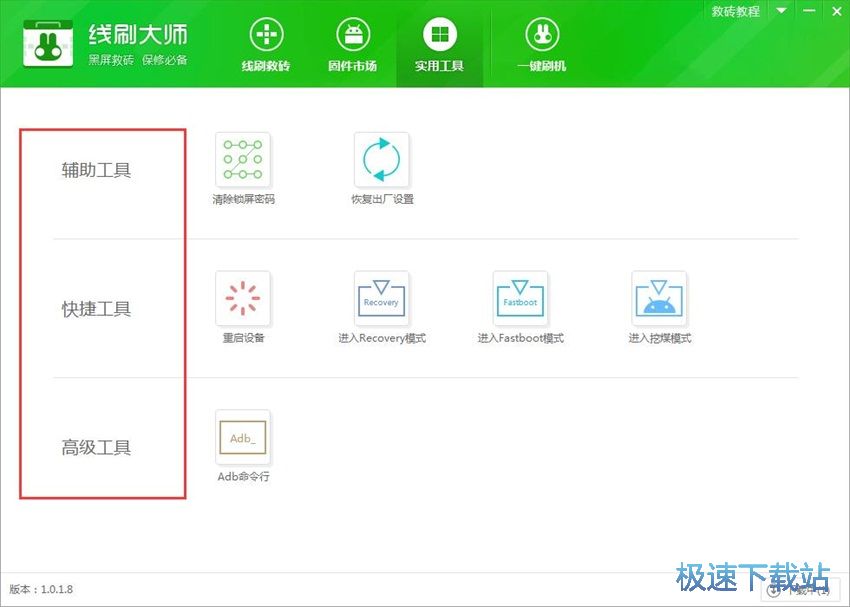This screenshot has height=607, width=850.
Task: Launch the Adb命令行 tool
Action: (x=243, y=437)
